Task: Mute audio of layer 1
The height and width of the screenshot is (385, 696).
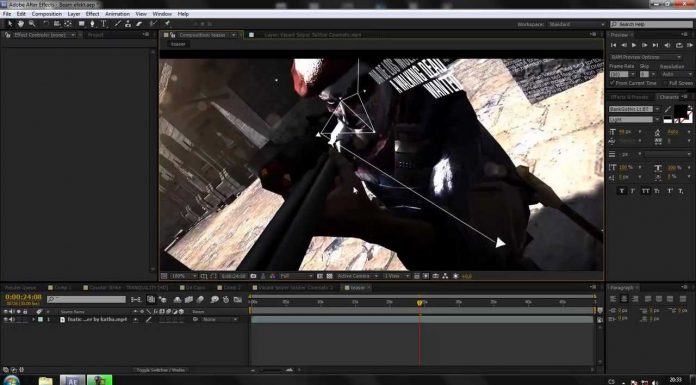Action: pos(12,319)
